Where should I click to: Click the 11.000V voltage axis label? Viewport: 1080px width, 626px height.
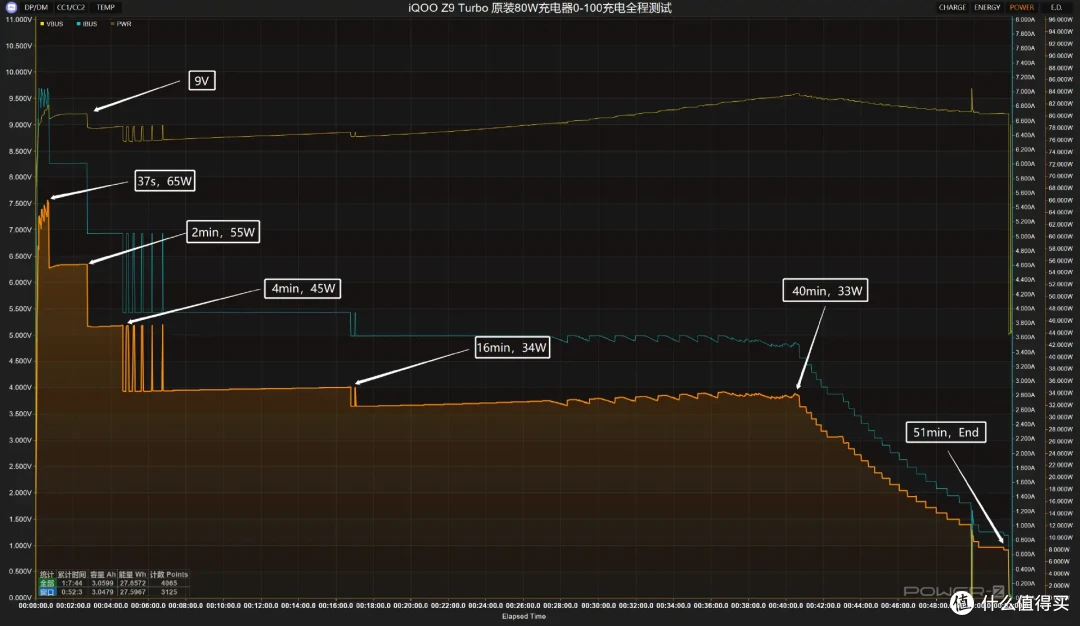click(19, 19)
